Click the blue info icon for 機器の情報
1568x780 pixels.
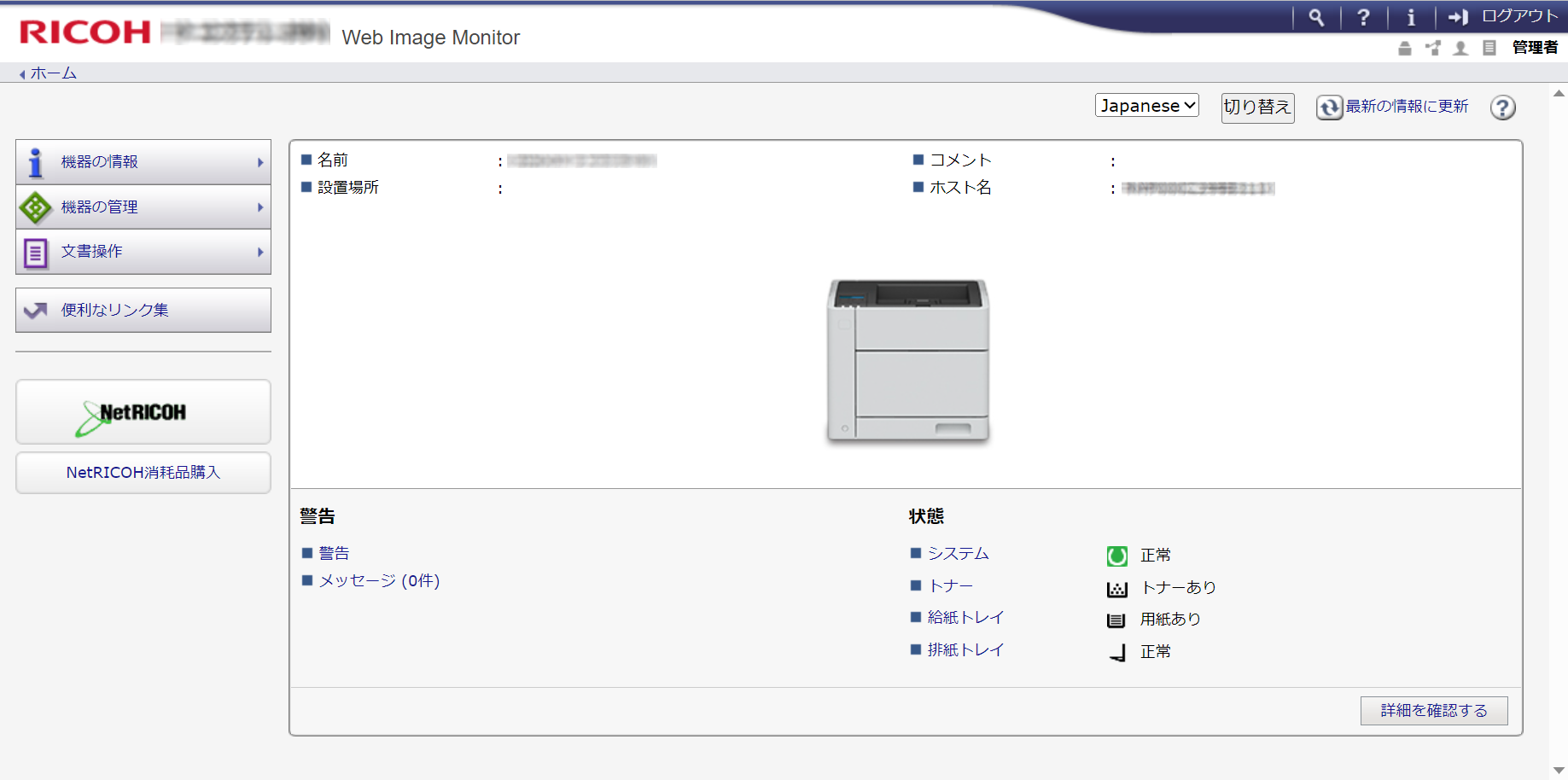[x=35, y=162]
